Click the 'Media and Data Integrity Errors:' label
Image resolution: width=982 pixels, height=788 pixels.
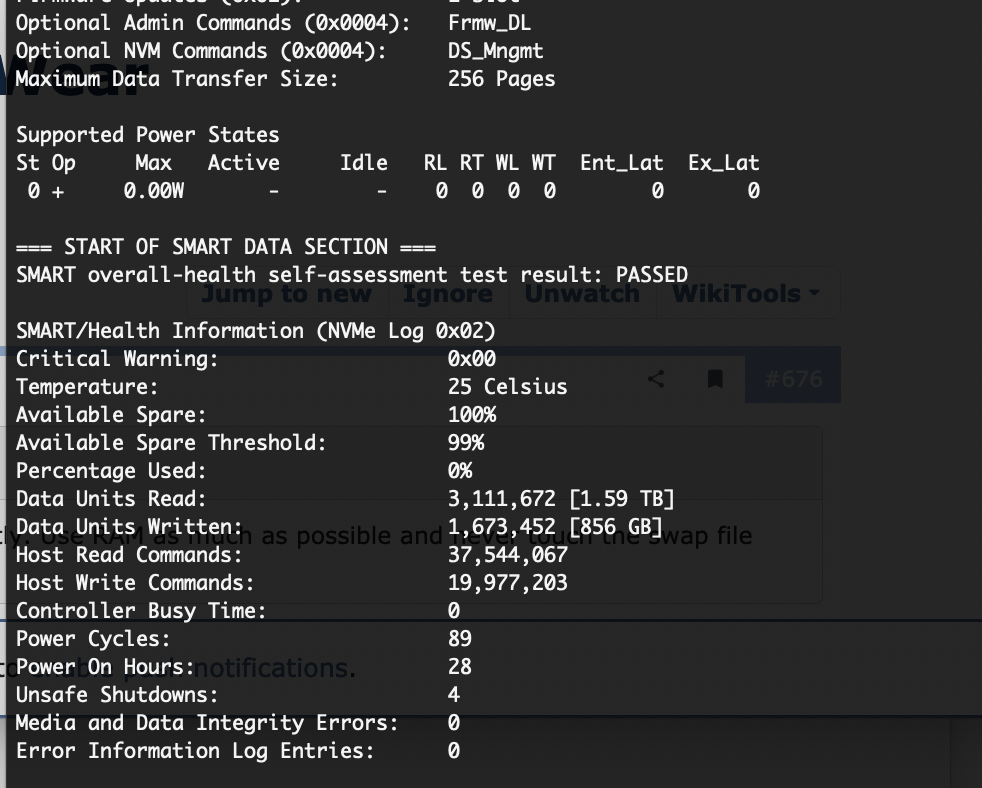207,723
